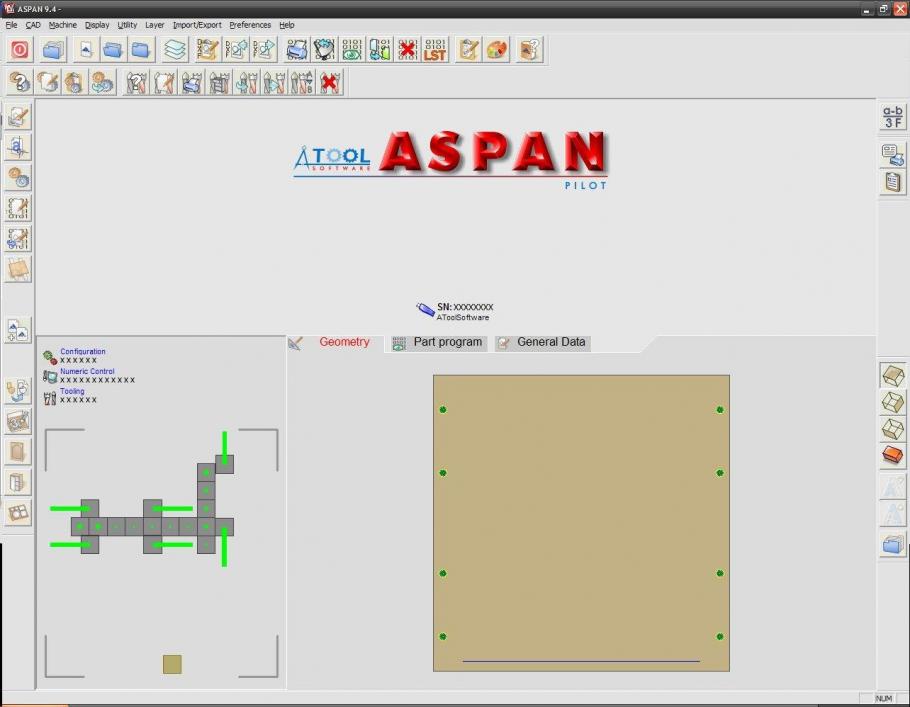This screenshot has width=910, height=707.
Task: Click the a-b/3F formula icon
Action: 893,117
